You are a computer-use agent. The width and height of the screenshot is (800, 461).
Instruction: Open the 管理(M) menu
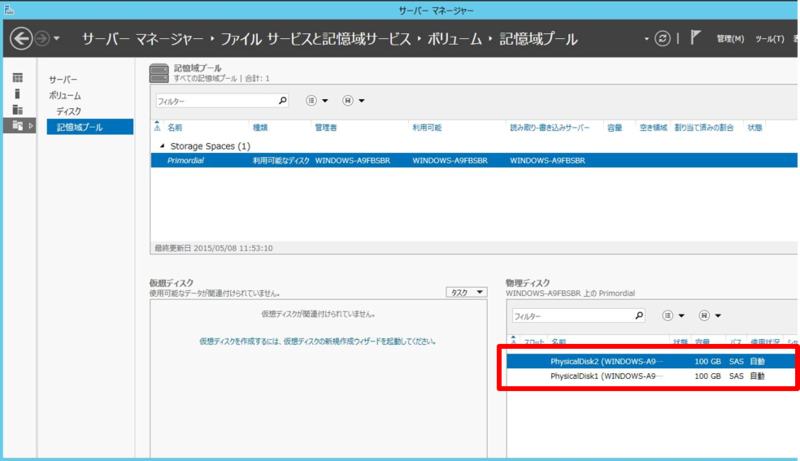(x=730, y=39)
